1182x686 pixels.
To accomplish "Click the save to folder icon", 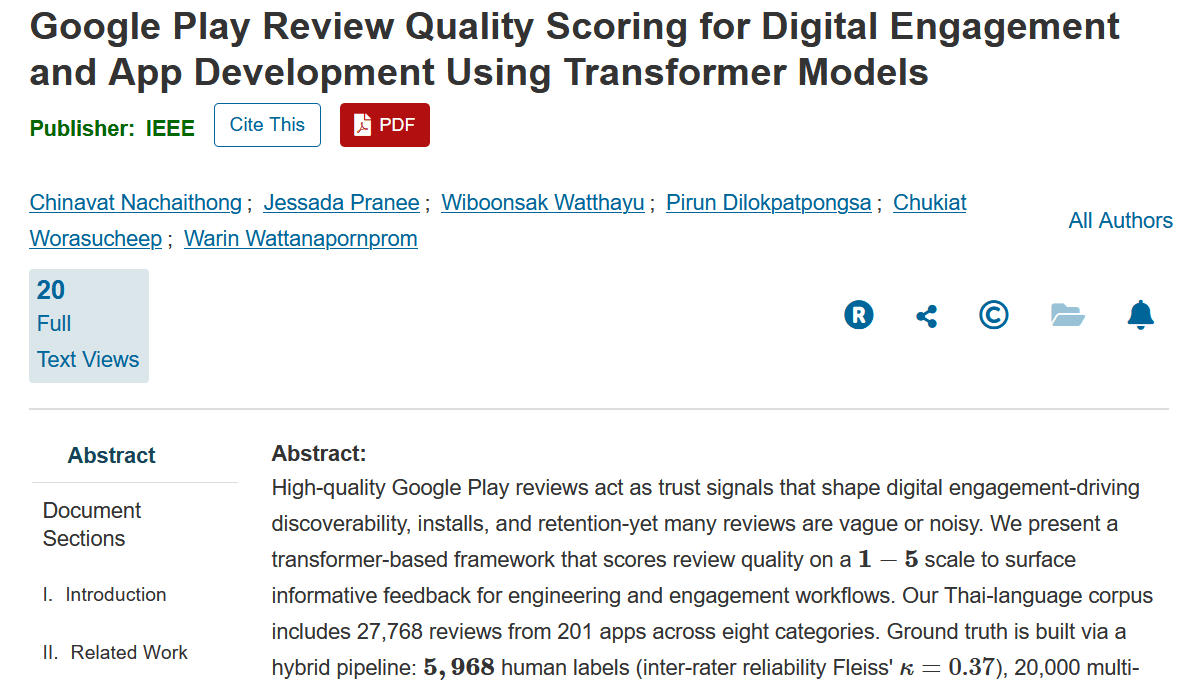I will 1067,314.
